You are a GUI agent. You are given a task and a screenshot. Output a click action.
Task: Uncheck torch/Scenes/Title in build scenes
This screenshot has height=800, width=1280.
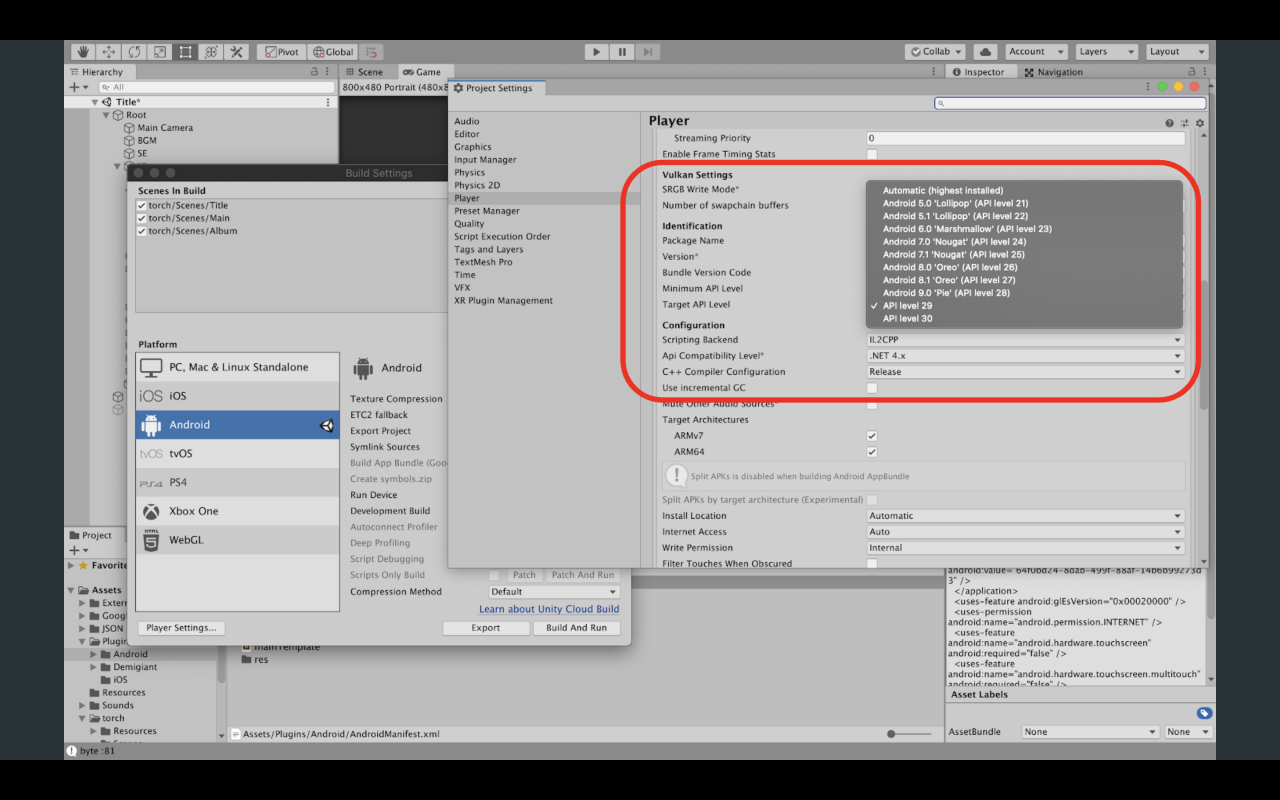142,205
